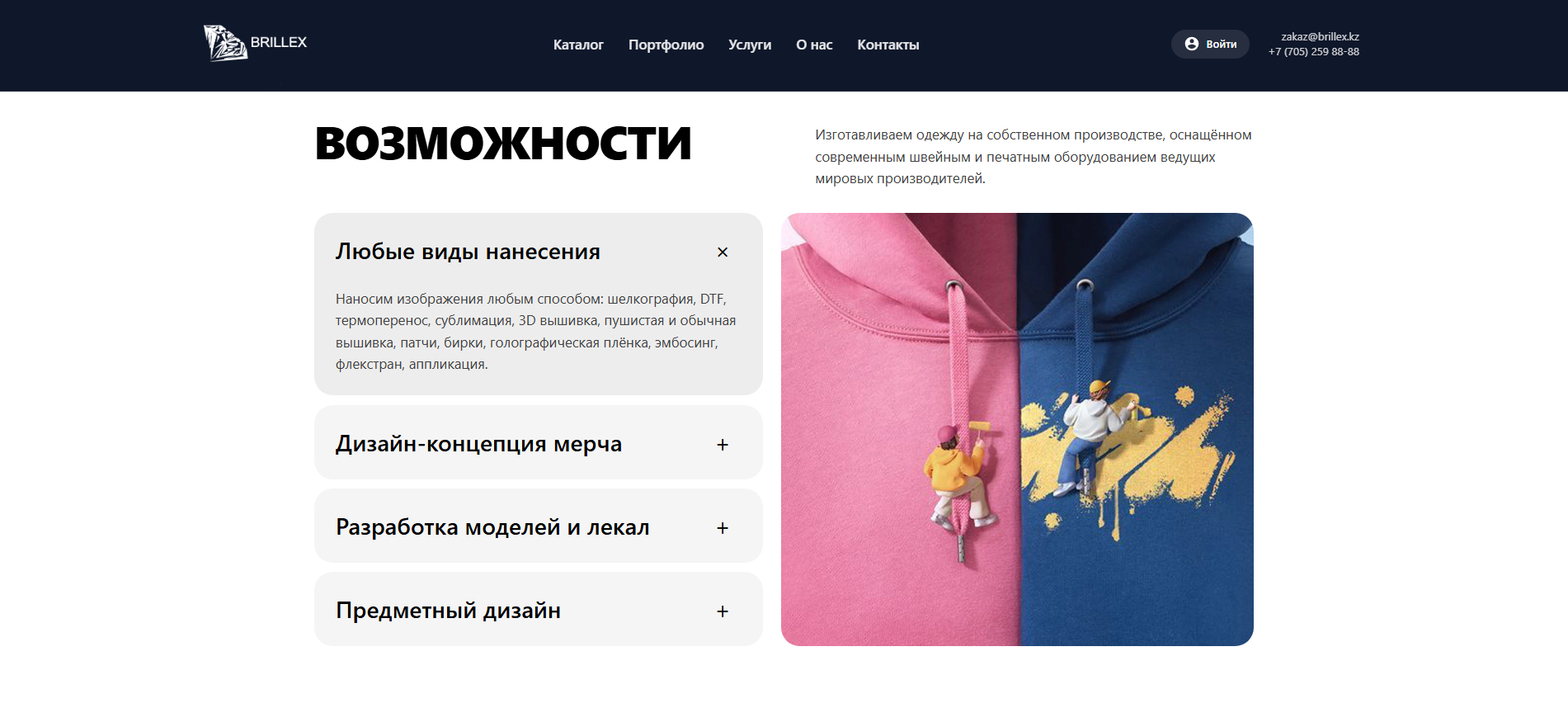Click the Войти login button
Viewport: 1568px width, 708px height.
[x=1210, y=44]
